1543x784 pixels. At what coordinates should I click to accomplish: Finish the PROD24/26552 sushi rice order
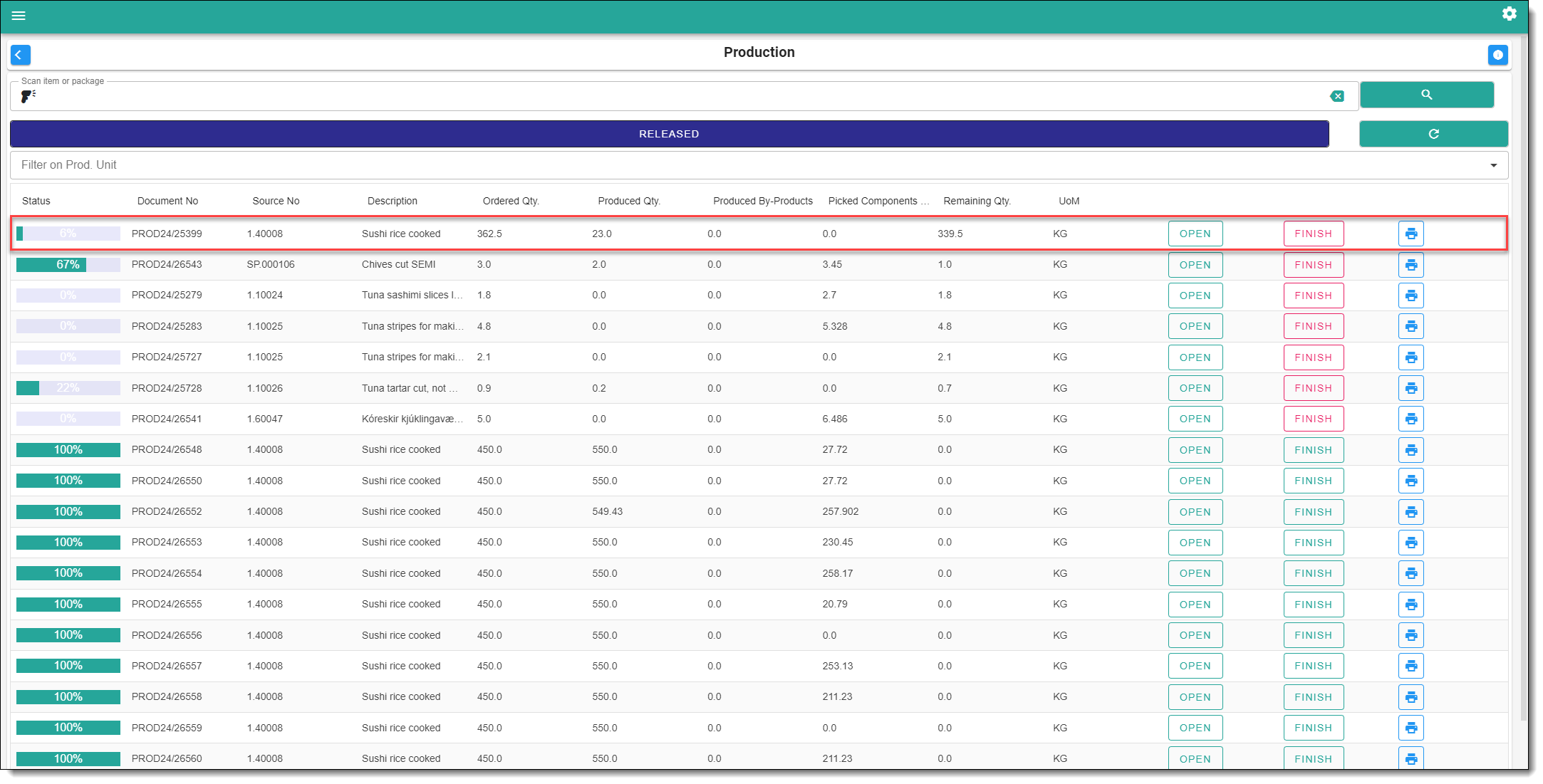1313,512
